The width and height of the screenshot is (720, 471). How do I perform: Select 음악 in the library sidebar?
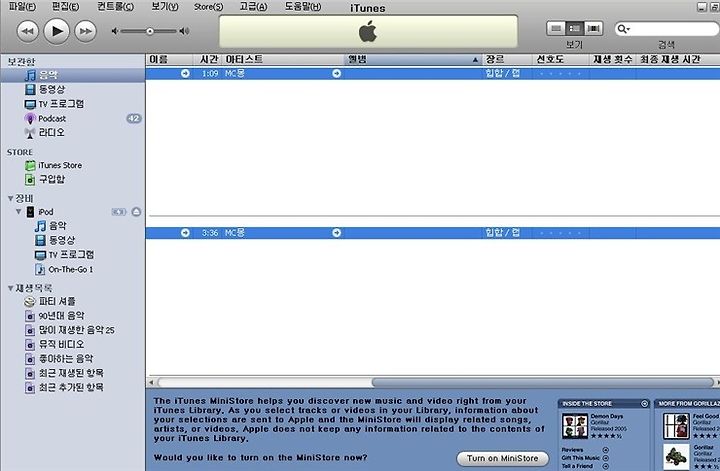[x=73, y=75]
